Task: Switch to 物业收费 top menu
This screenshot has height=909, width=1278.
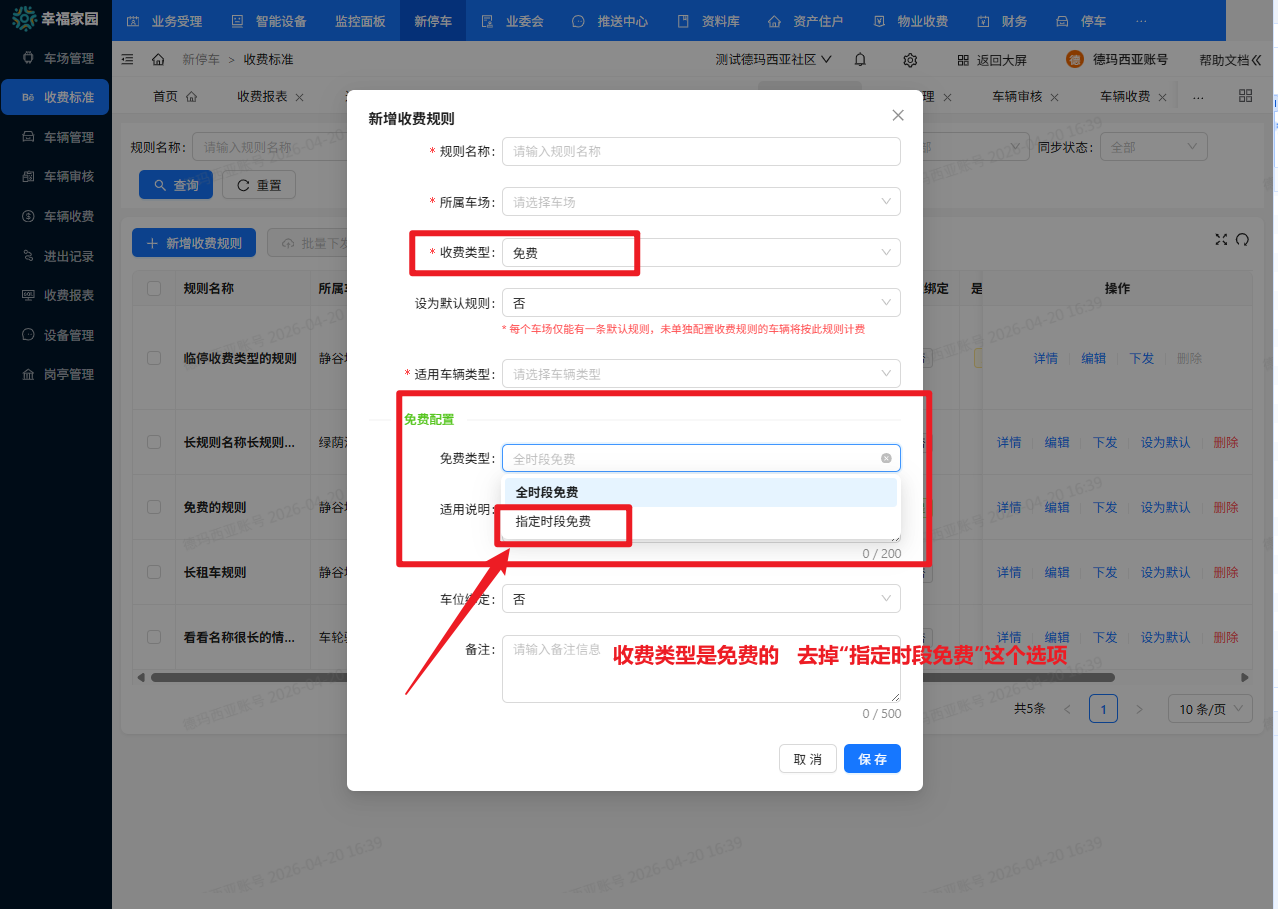Action: (x=910, y=21)
